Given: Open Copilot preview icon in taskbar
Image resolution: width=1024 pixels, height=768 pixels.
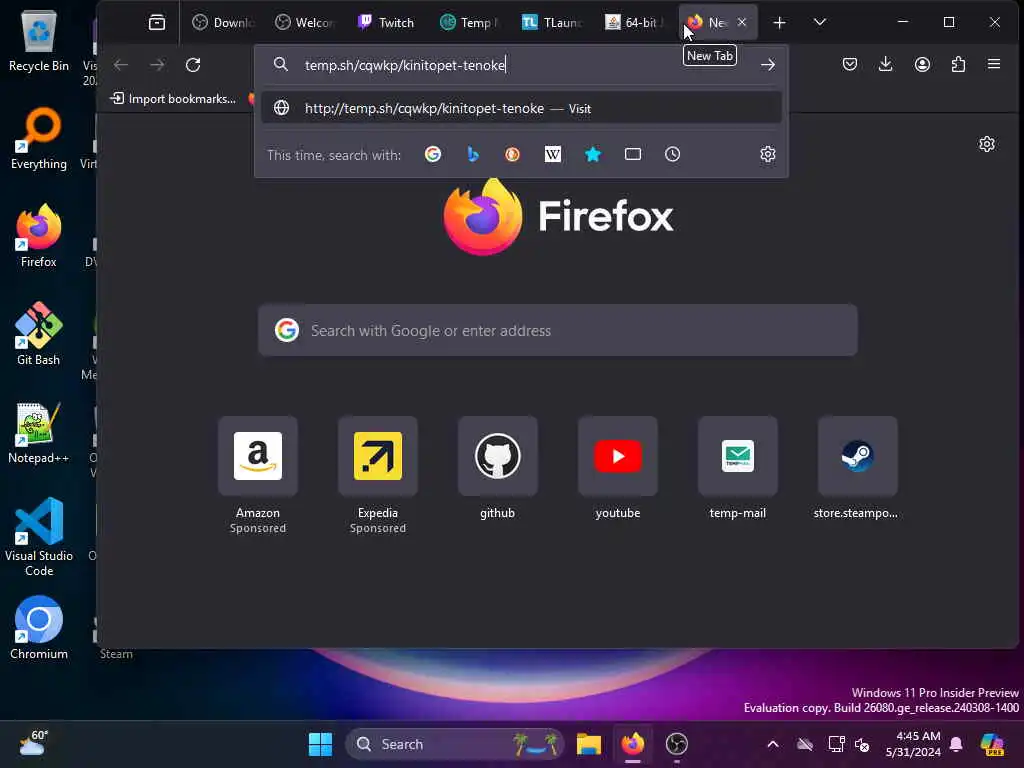Looking at the screenshot, I should pos(992,744).
